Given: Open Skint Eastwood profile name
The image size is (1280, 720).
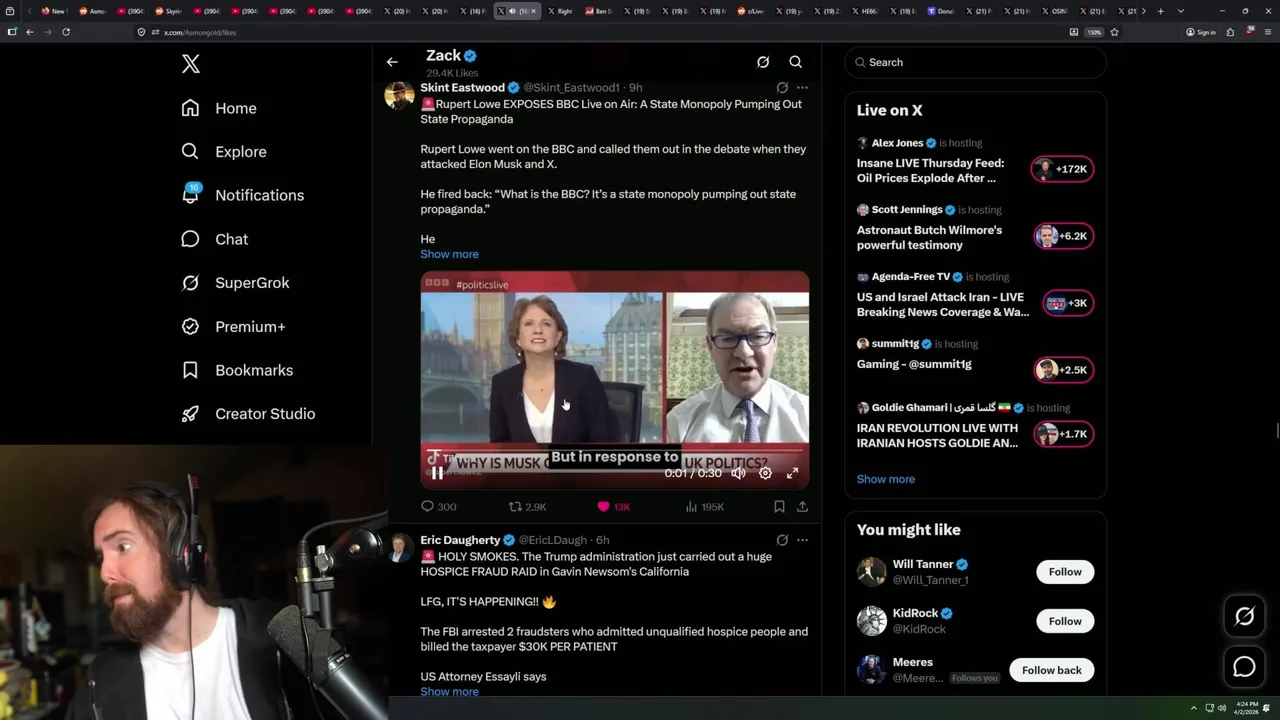Looking at the screenshot, I should point(462,88).
